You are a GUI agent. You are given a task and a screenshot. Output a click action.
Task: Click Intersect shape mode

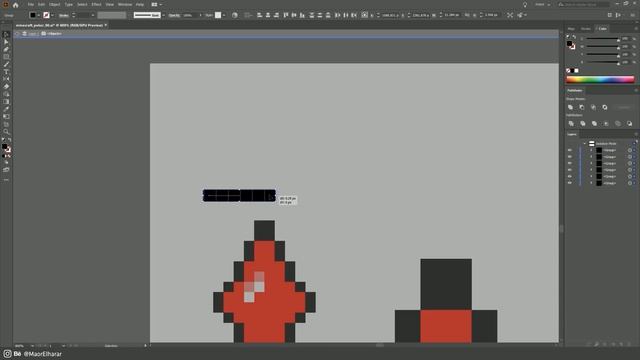tap(593, 107)
